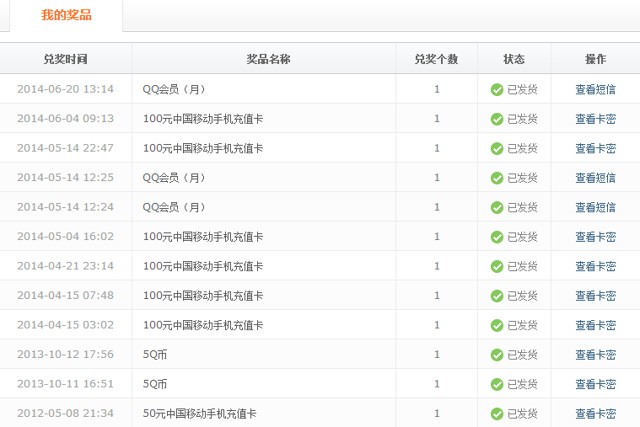Click the status check icon for 2014-05-14 22:47
Screen dimensions: 640x427
(497, 148)
